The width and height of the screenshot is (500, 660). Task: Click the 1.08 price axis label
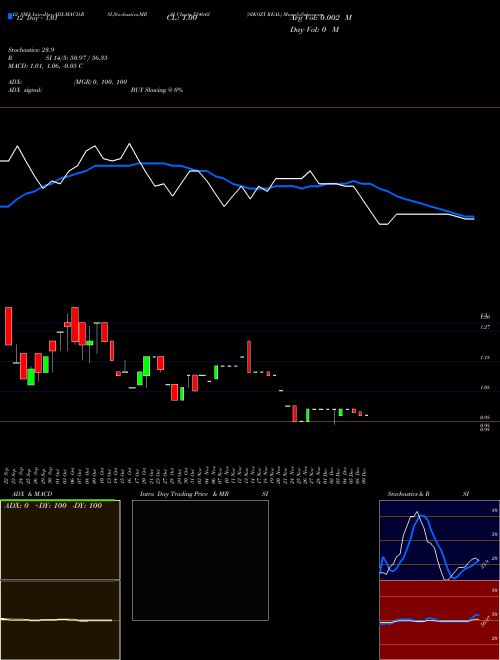[485, 388]
